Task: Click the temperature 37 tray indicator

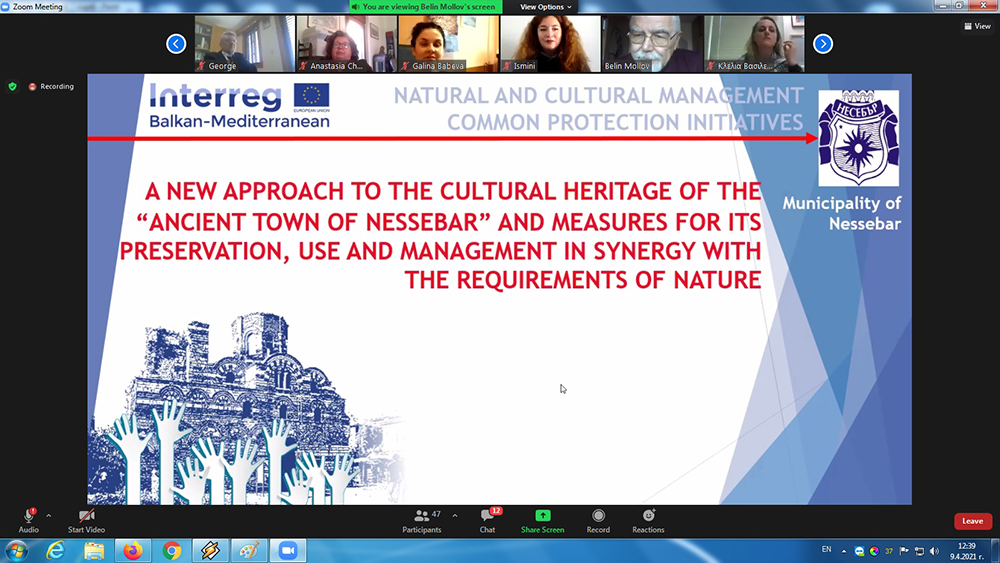Action: click(888, 551)
